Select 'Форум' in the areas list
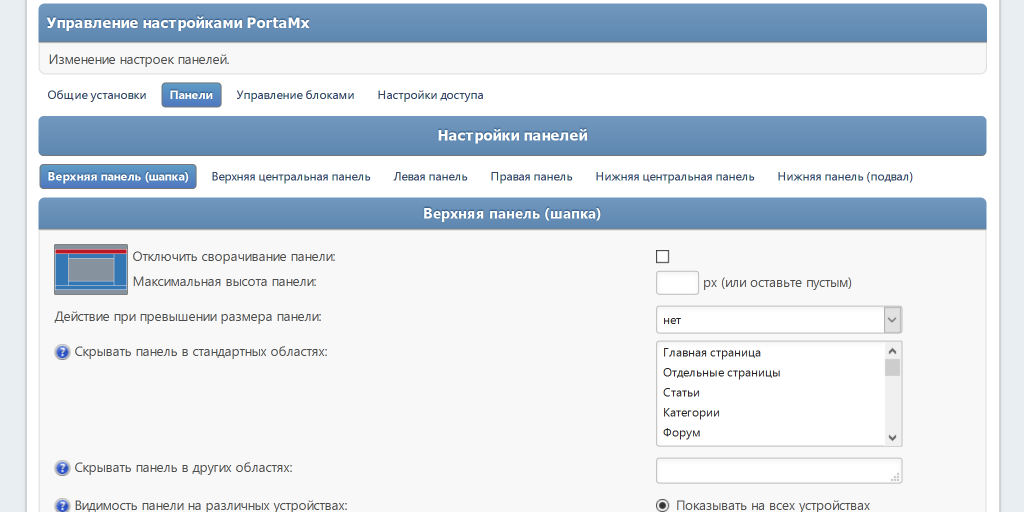 coord(682,433)
